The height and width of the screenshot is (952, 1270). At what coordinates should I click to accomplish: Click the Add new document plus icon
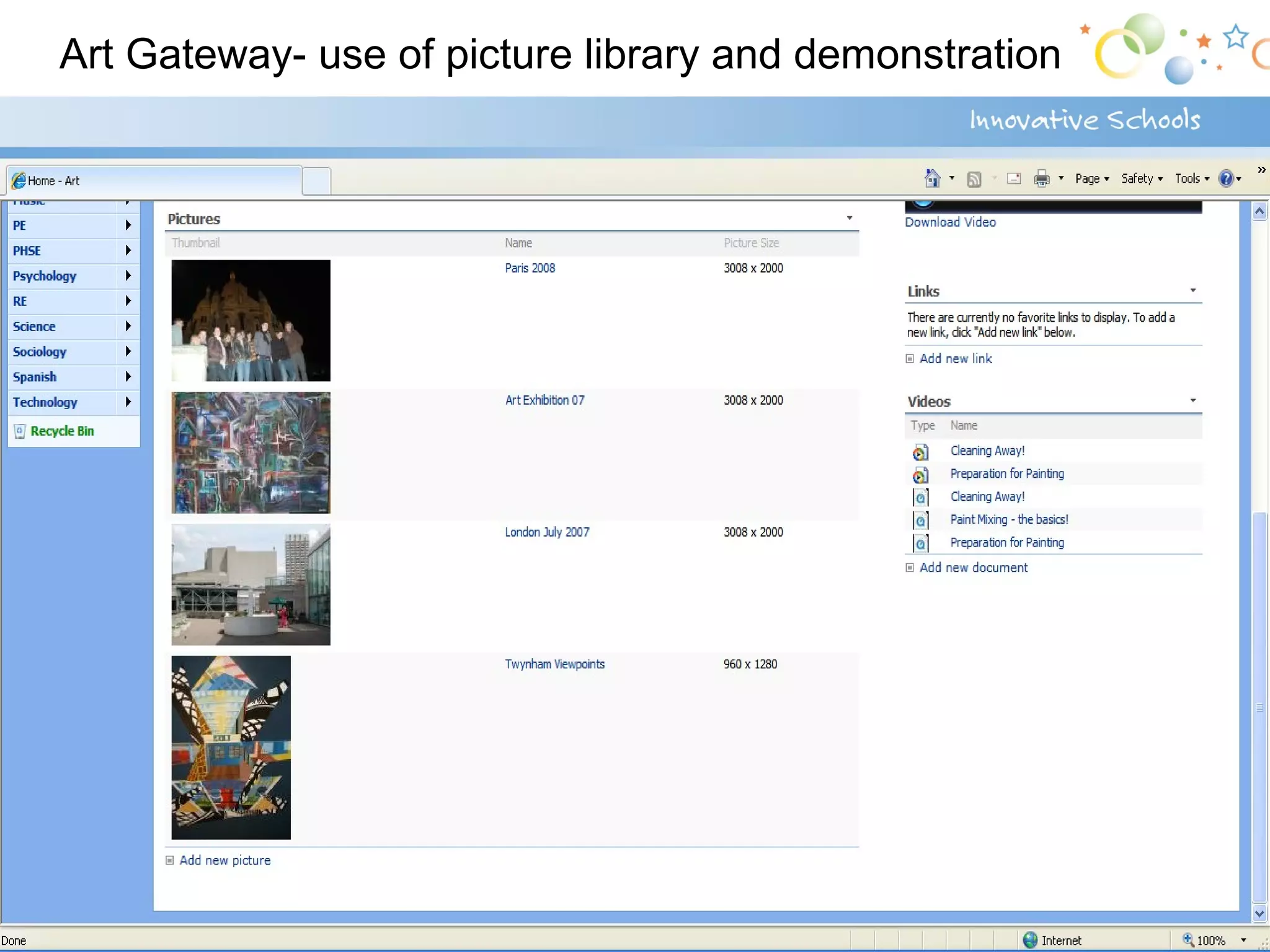(910, 568)
